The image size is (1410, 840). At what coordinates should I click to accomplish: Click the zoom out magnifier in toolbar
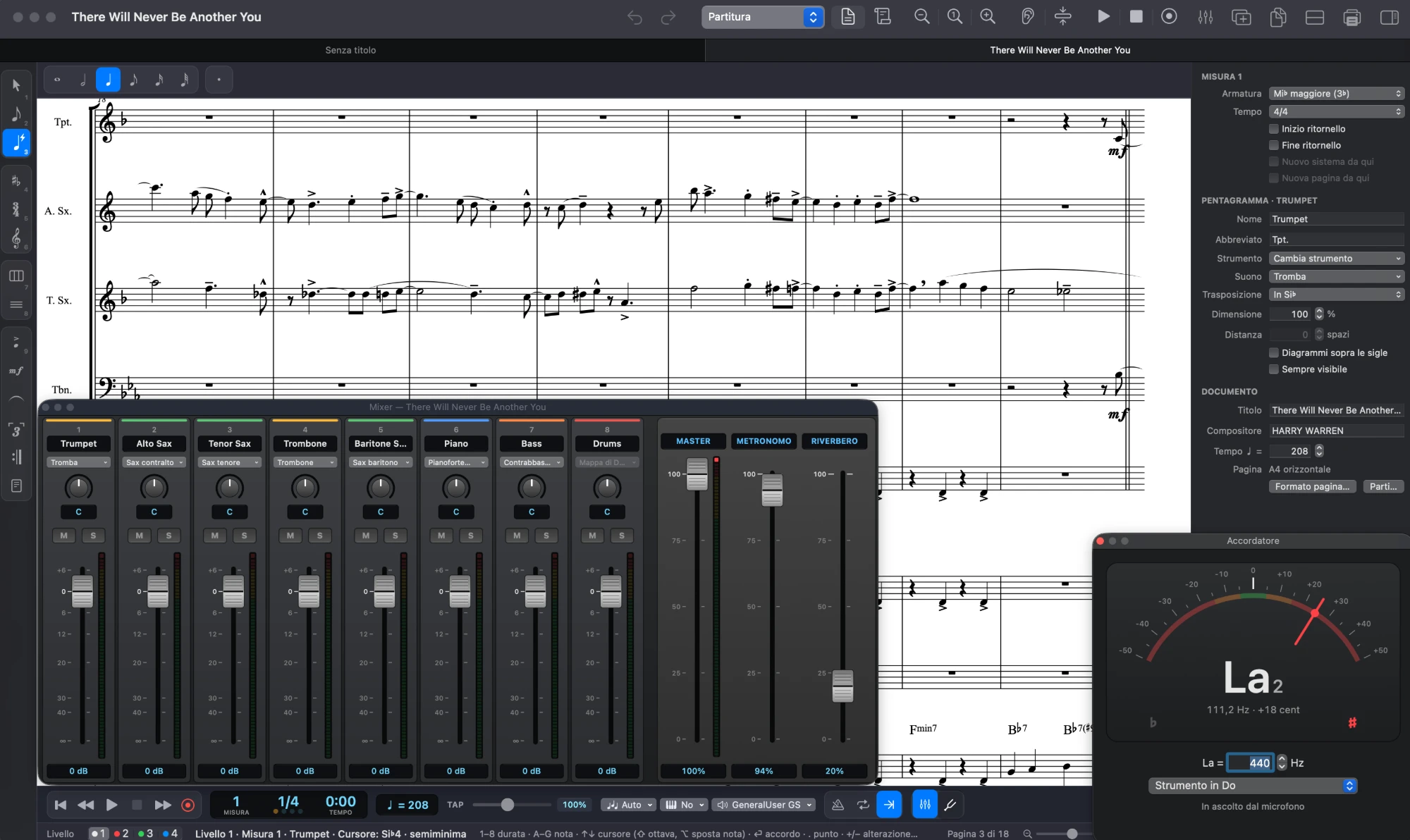coord(921,17)
